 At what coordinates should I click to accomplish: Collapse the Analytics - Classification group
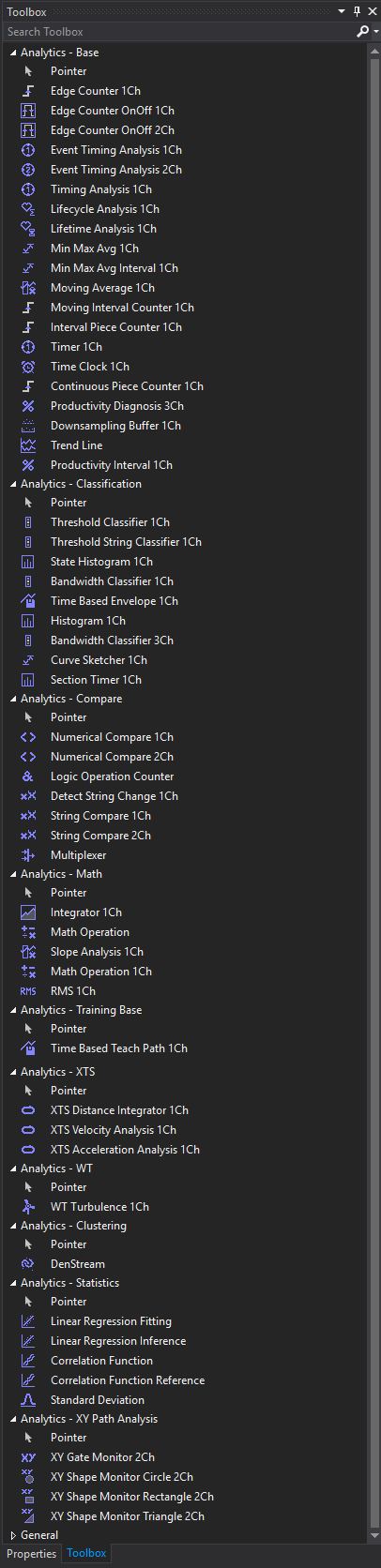click(13, 484)
